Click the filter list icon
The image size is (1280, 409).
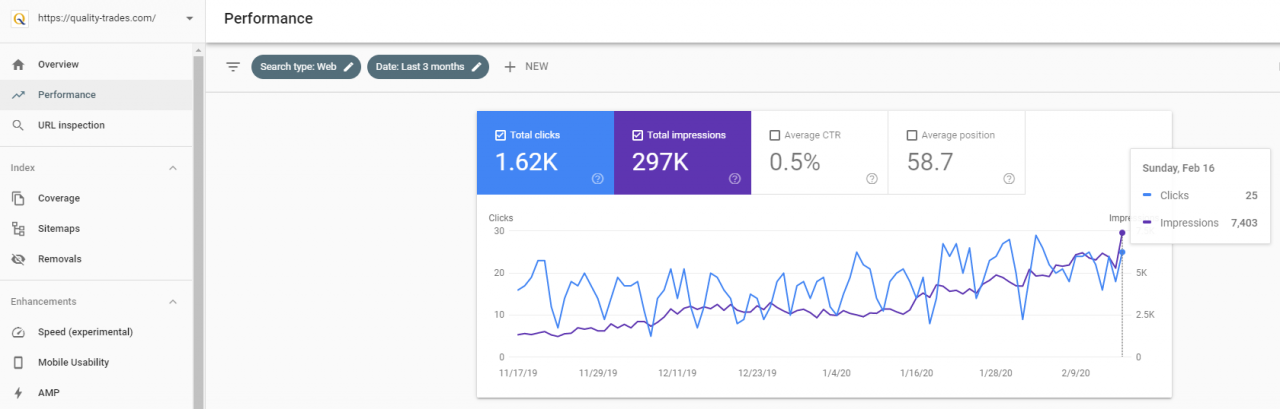233,67
